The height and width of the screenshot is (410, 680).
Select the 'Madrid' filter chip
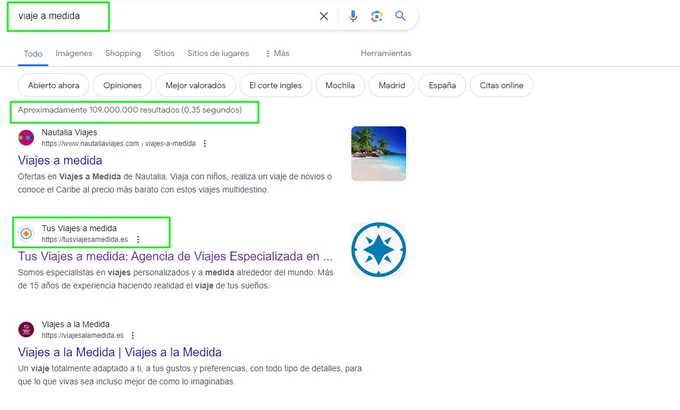pos(392,85)
